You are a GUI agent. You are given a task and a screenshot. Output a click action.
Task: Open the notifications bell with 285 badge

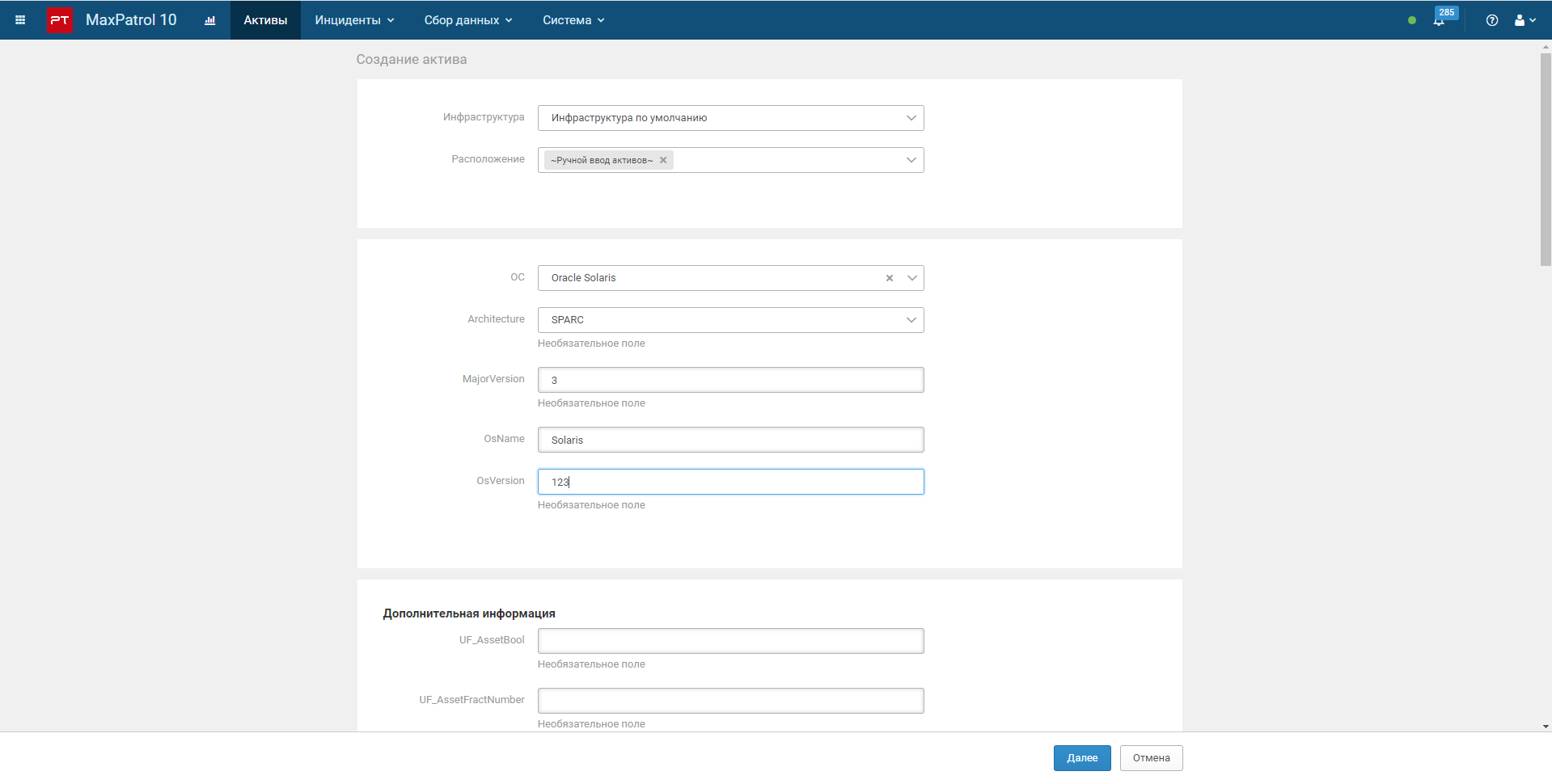1440,20
